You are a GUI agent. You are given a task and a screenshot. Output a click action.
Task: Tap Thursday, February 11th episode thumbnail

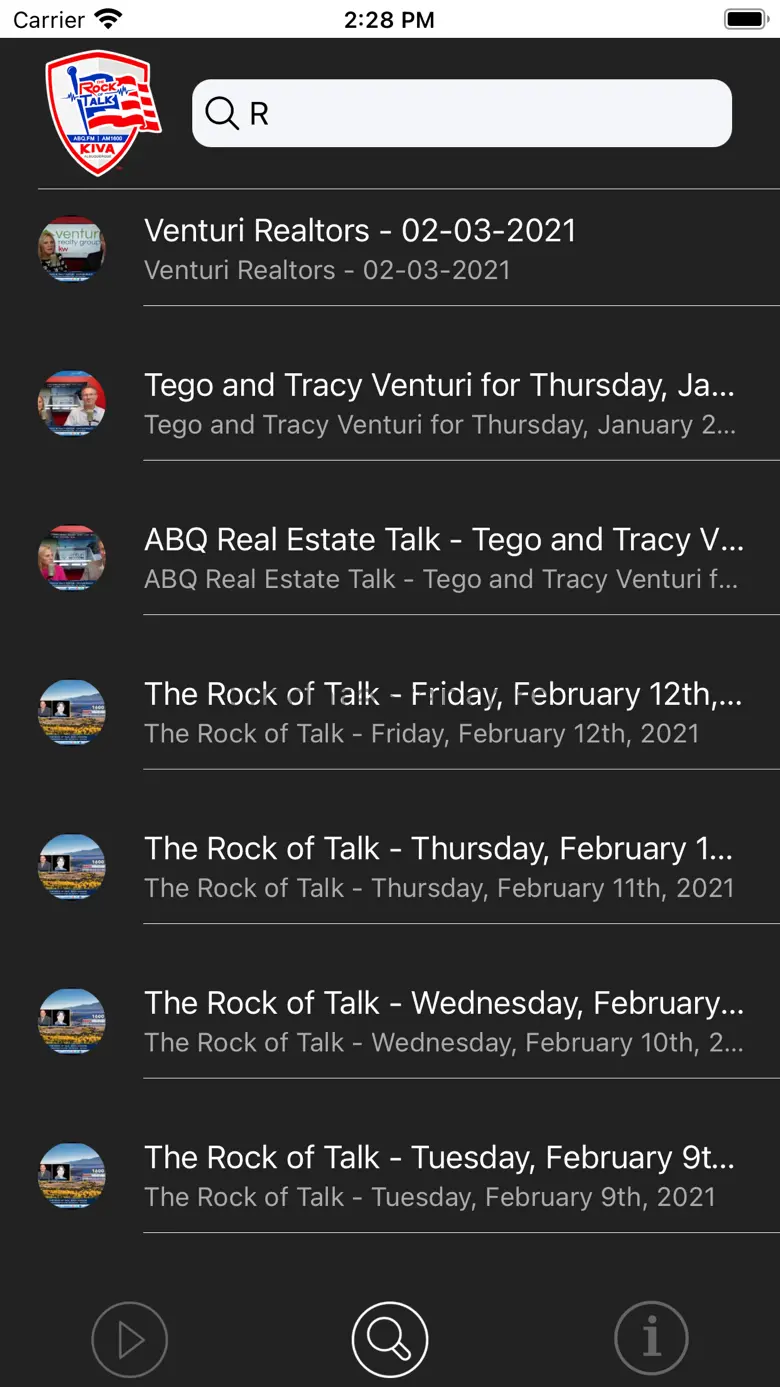coord(72,867)
